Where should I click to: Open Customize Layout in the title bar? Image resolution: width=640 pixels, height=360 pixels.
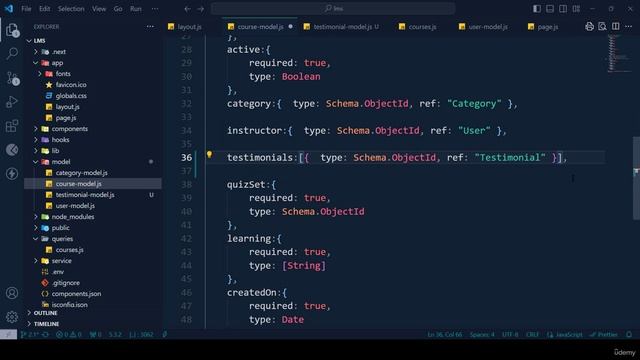[576, 9]
